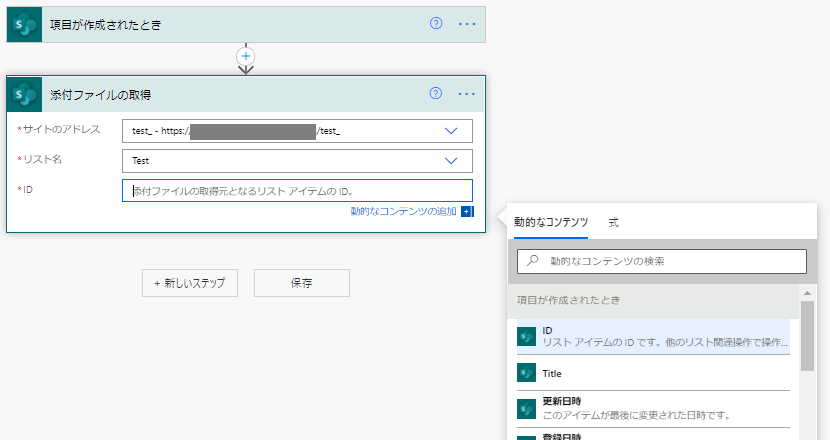Click the scroll up arrow in dynamic content list
The image size is (830, 440).
click(807, 293)
